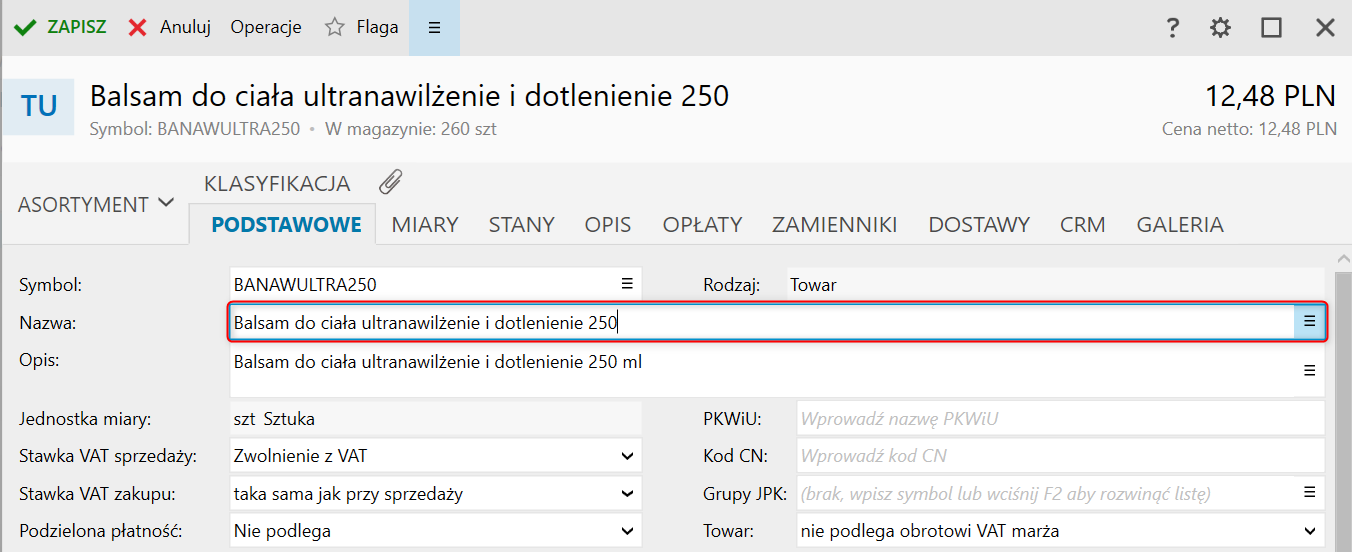
Task: Click the TU product type badge
Action: tap(38, 106)
